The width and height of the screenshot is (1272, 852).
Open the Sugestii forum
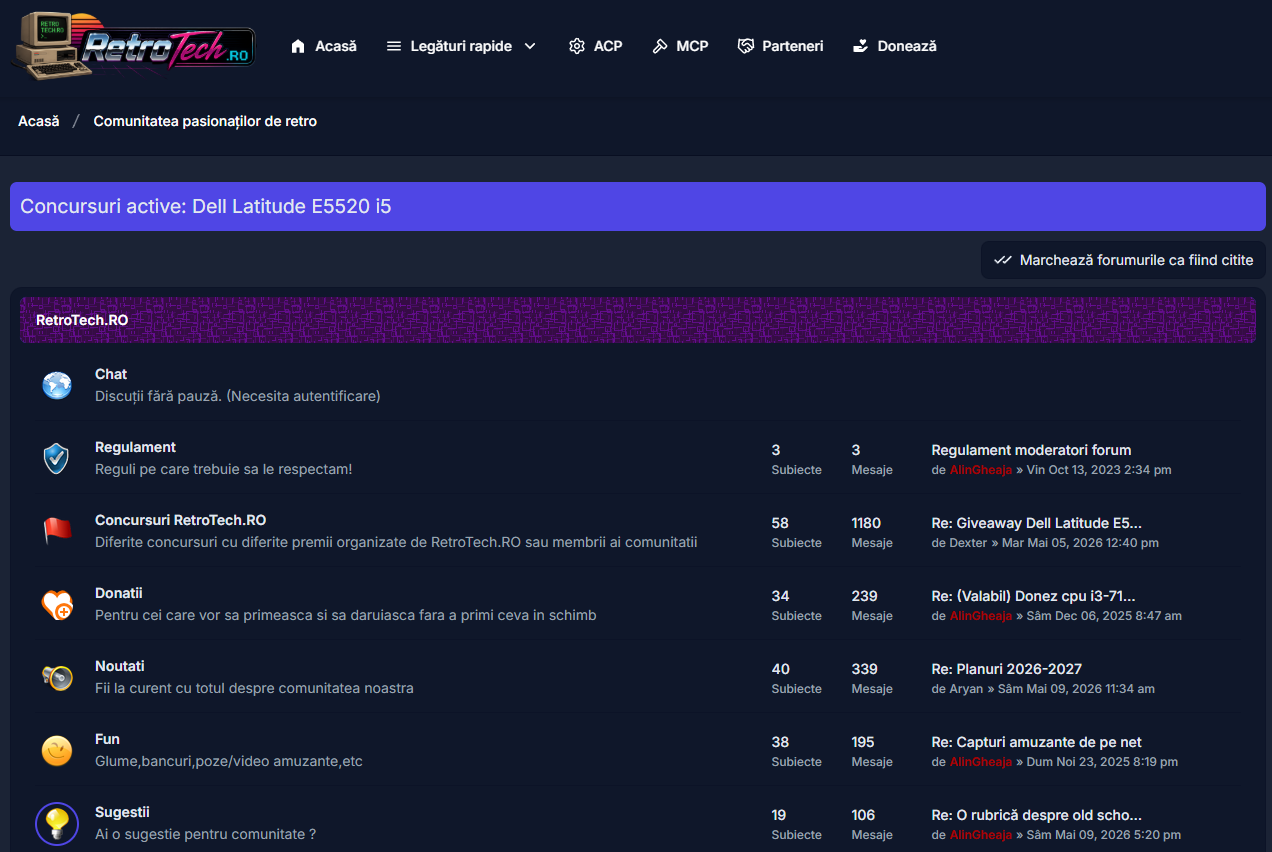pyautogui.click(x=122, y=812)
